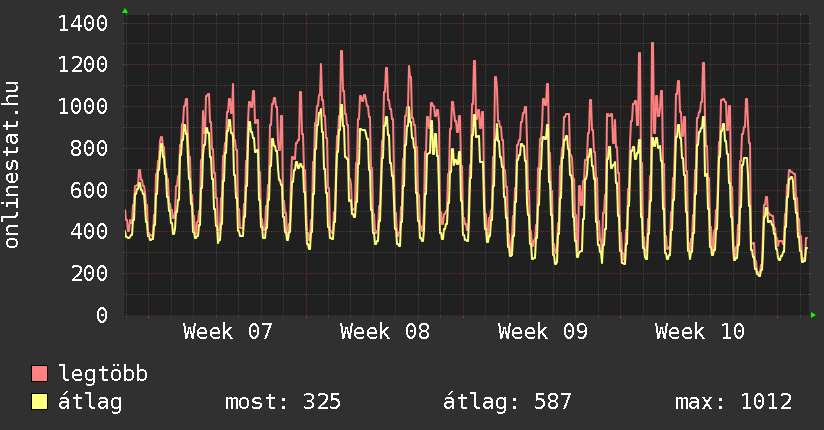Select the Week 08 axis label
Viewport: 824px width, 430px height.
pyautogui.click(x=385, y=332)
